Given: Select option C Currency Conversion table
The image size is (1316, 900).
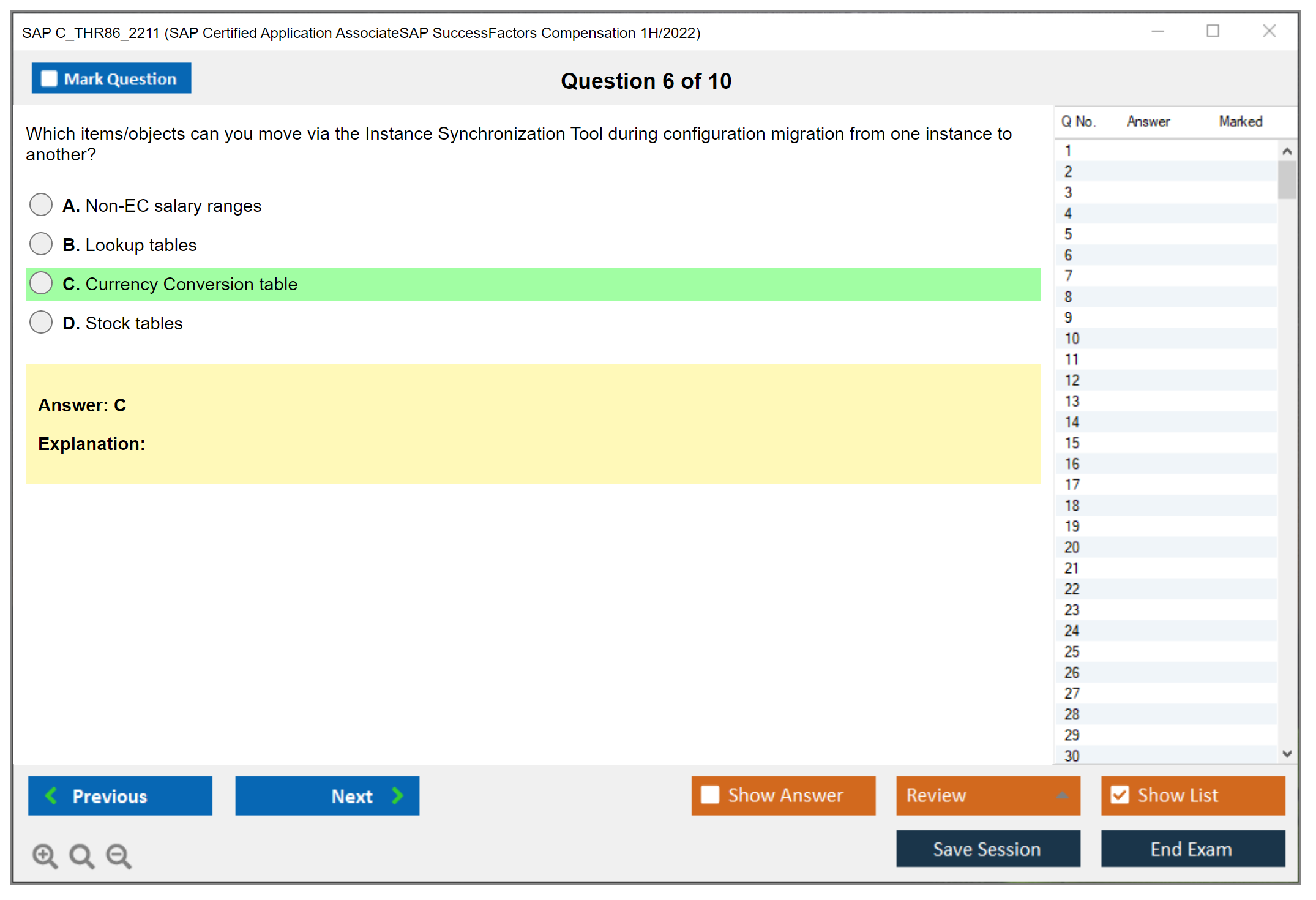Looking at the screenshot, I should point(41,283).
